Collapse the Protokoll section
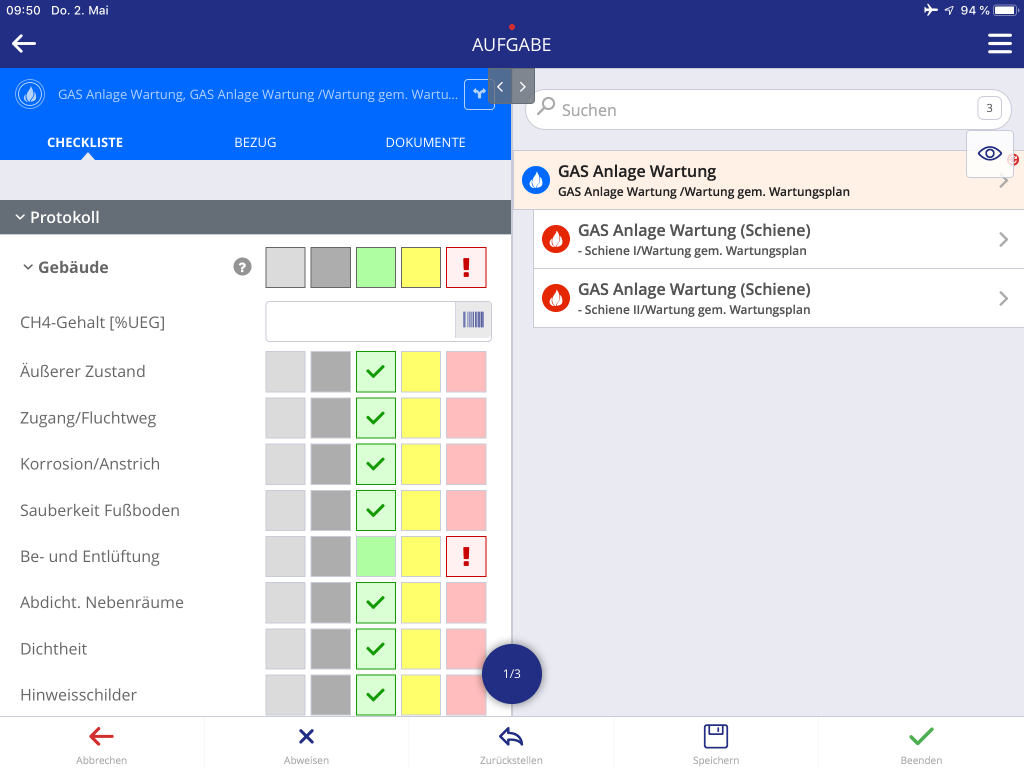 [x=20, y=217]
